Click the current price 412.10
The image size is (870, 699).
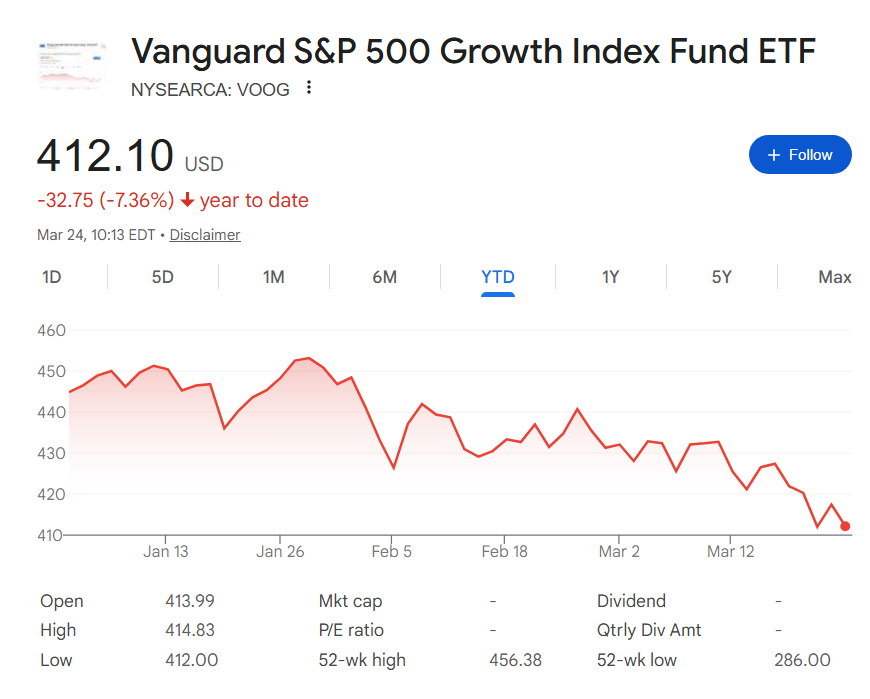coord(105,156)
